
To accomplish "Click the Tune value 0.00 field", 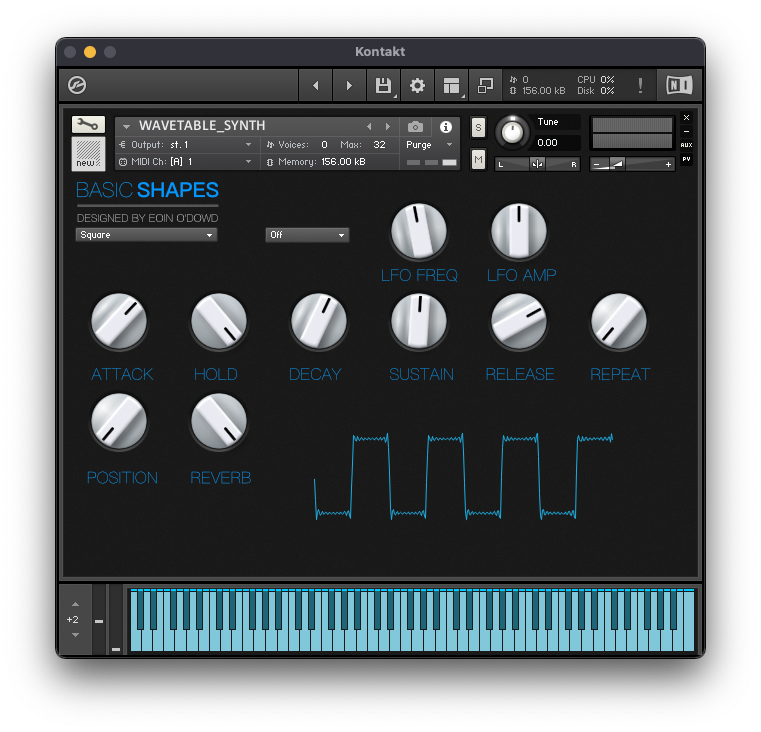I will pyautogui.click(x=558, y=143).
